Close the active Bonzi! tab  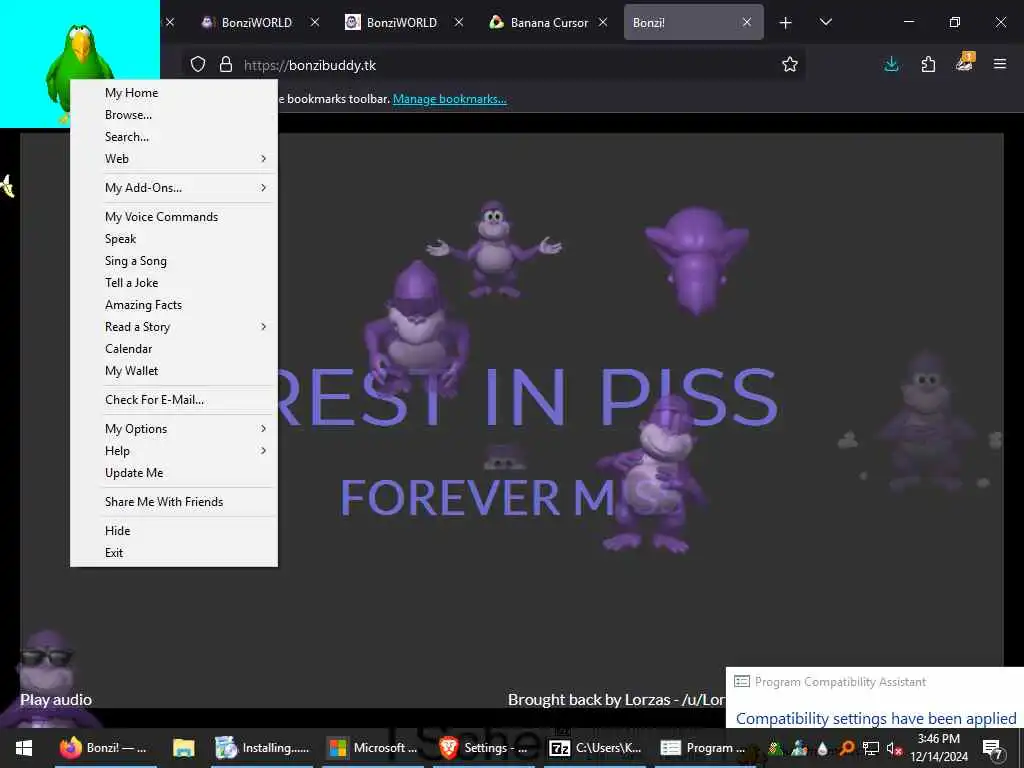[x=746, y=22]
